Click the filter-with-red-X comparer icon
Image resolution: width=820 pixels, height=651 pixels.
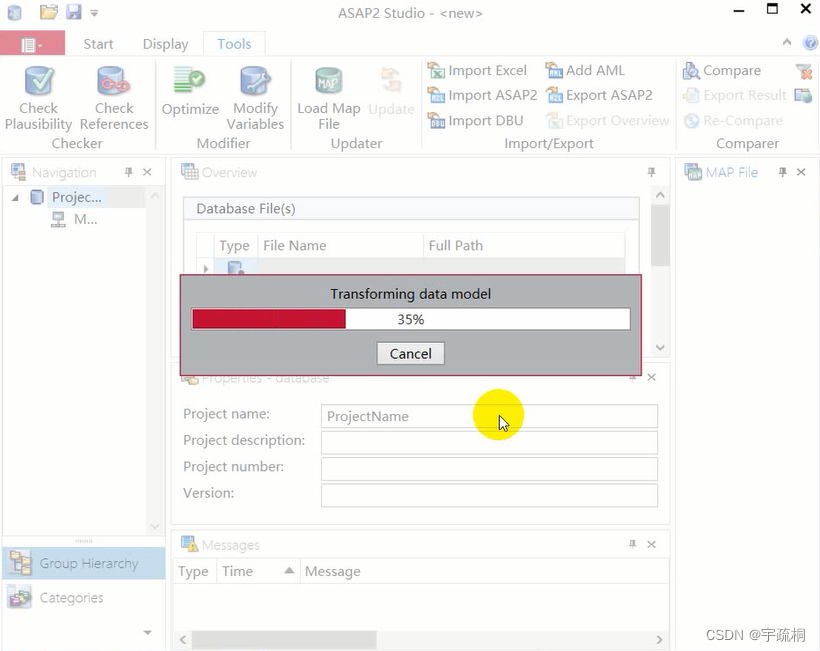[803, 71]
